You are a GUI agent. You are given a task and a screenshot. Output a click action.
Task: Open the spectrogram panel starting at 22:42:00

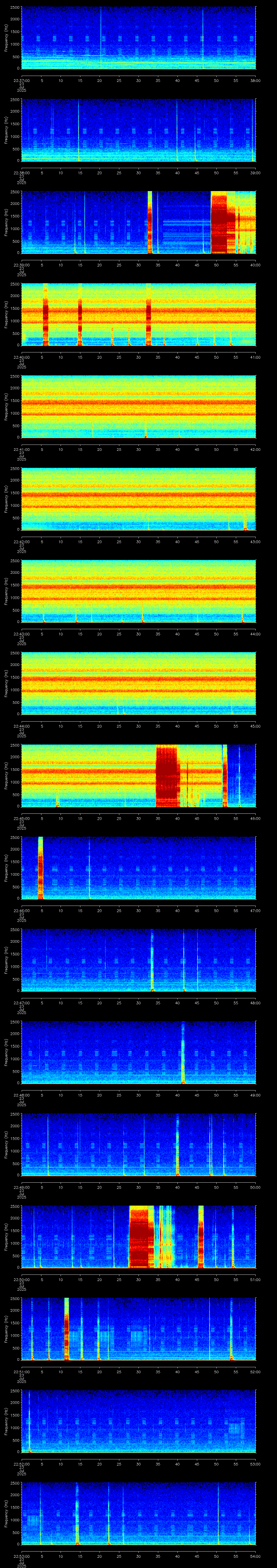click(x=138, y=500)
